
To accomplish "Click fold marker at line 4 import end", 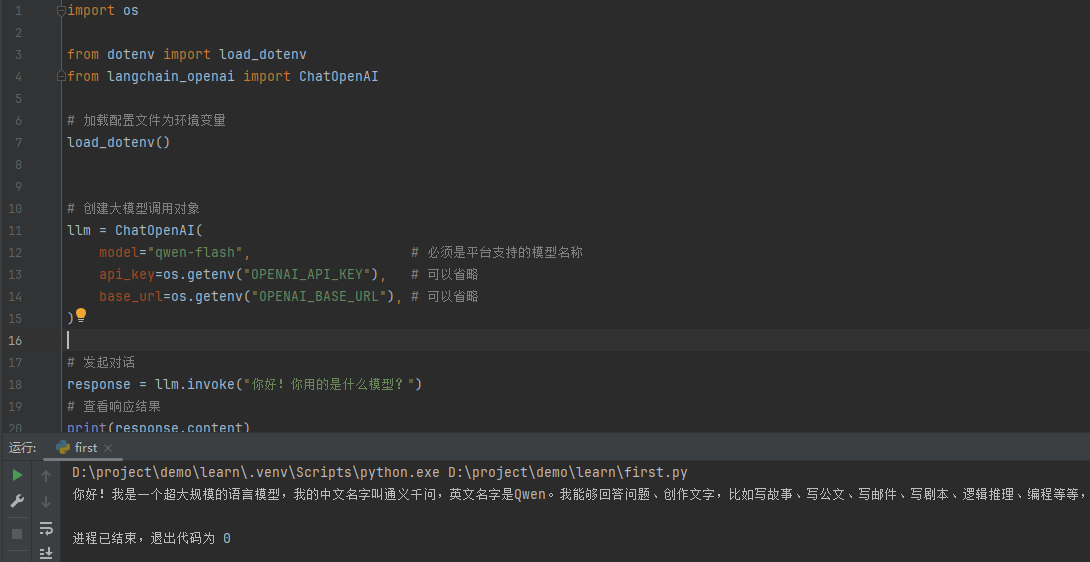I will click(62, 77).
